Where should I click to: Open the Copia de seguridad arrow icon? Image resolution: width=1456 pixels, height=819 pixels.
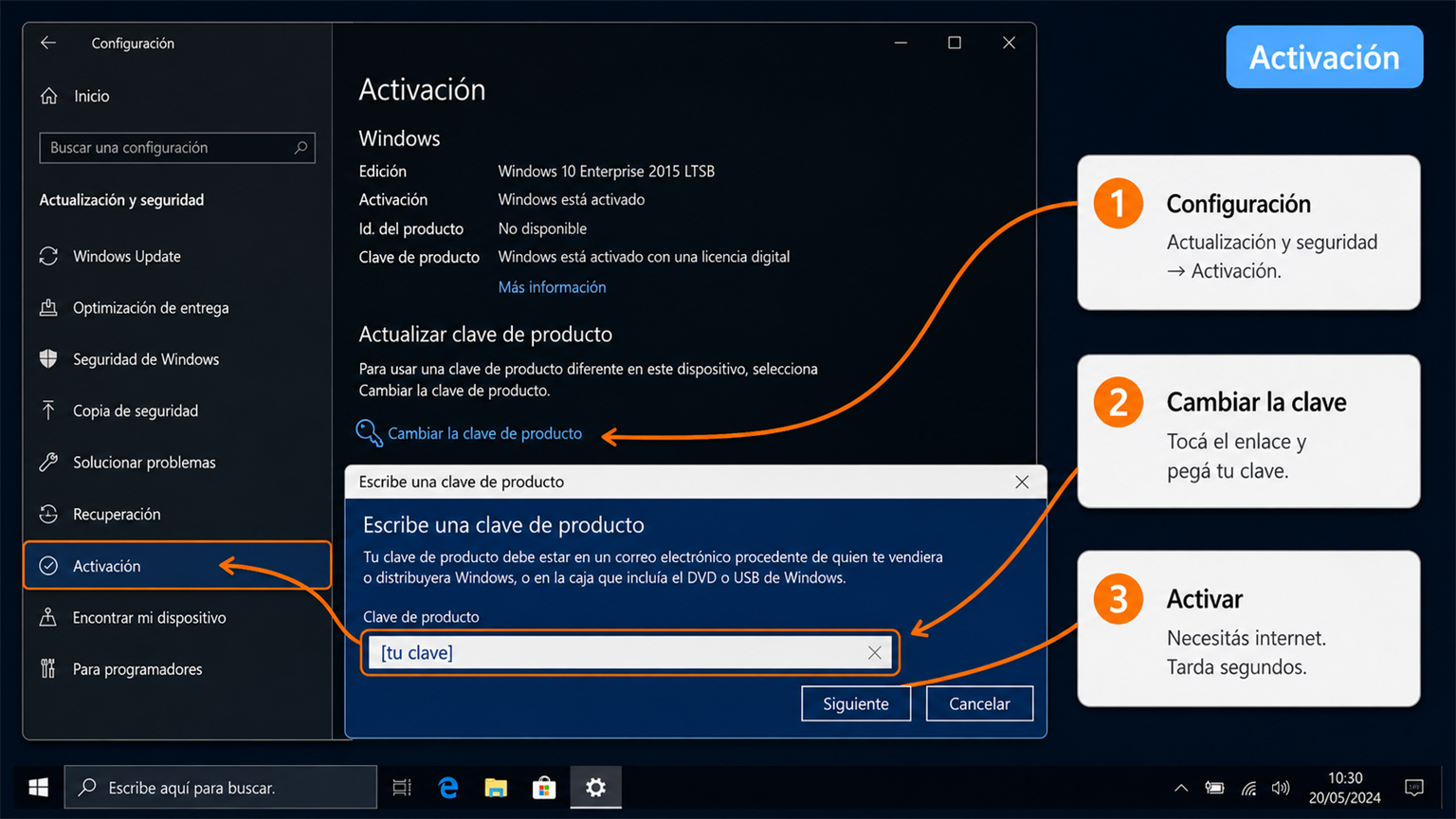(x=48, y=409)
